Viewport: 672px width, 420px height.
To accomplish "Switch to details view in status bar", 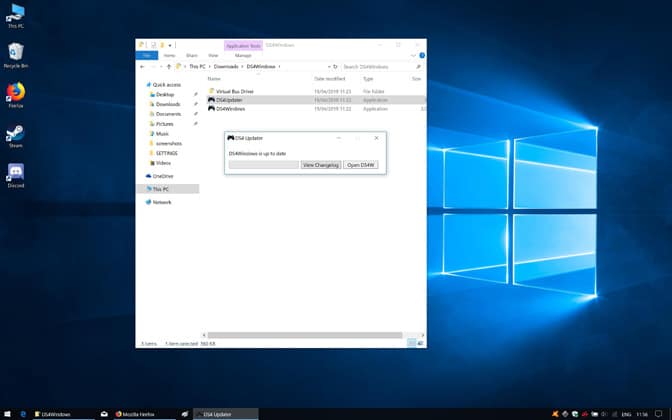I will tap(411, 343).
